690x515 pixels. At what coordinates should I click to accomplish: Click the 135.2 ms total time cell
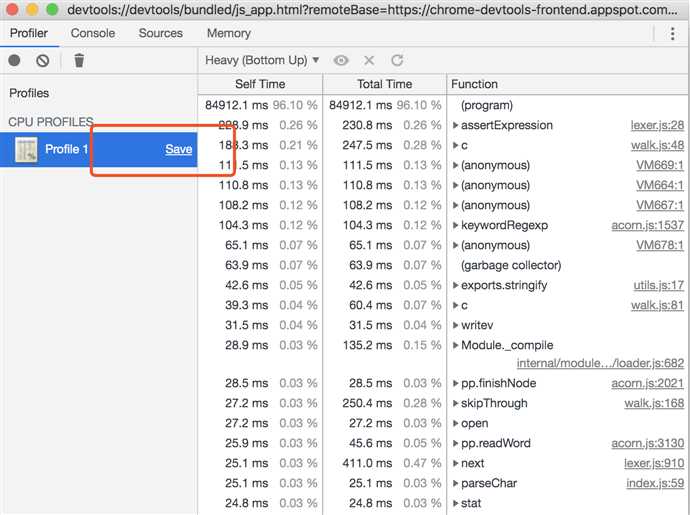click(367, 345)
